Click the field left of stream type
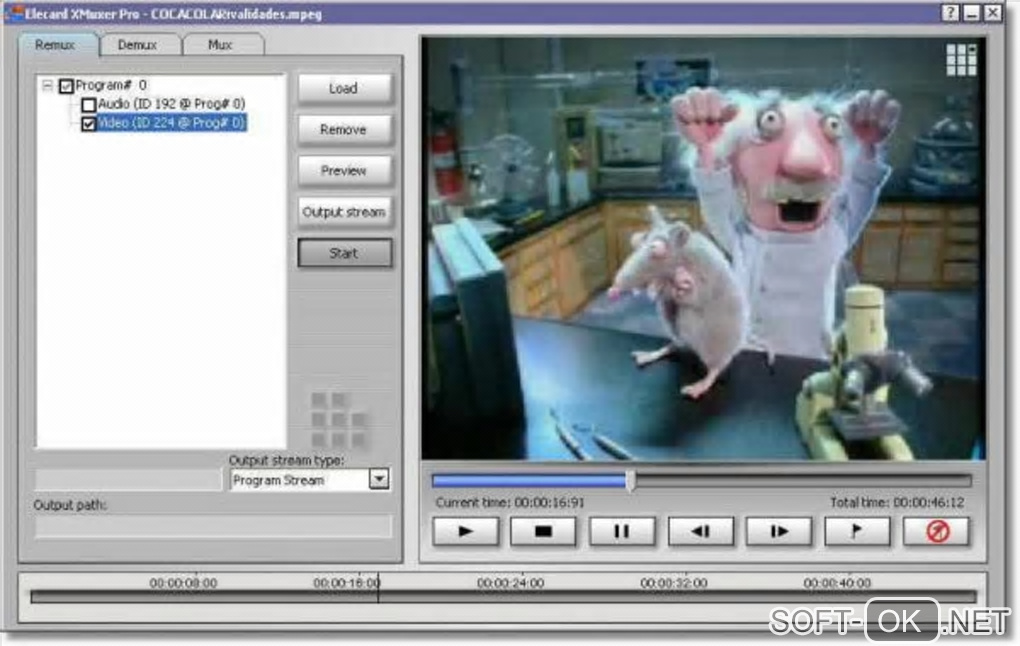This screenshot has width=1020, height=646. (x=128, y=479)
